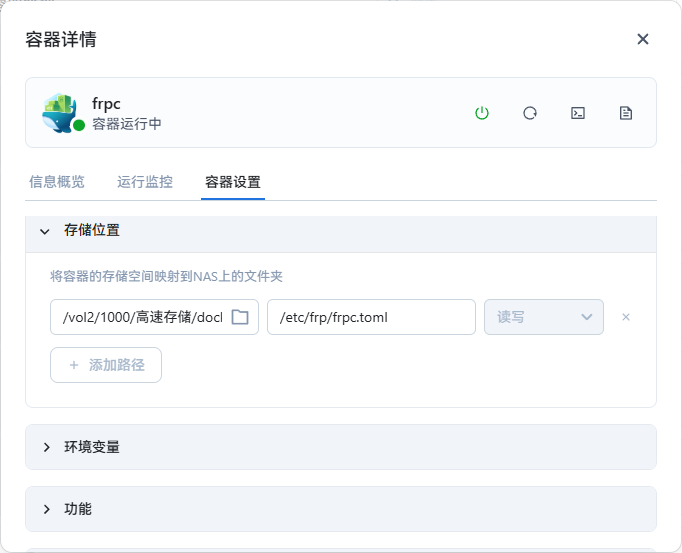
Task: Switch to the 运行监控 tab
Action: [x=145, y=182]
